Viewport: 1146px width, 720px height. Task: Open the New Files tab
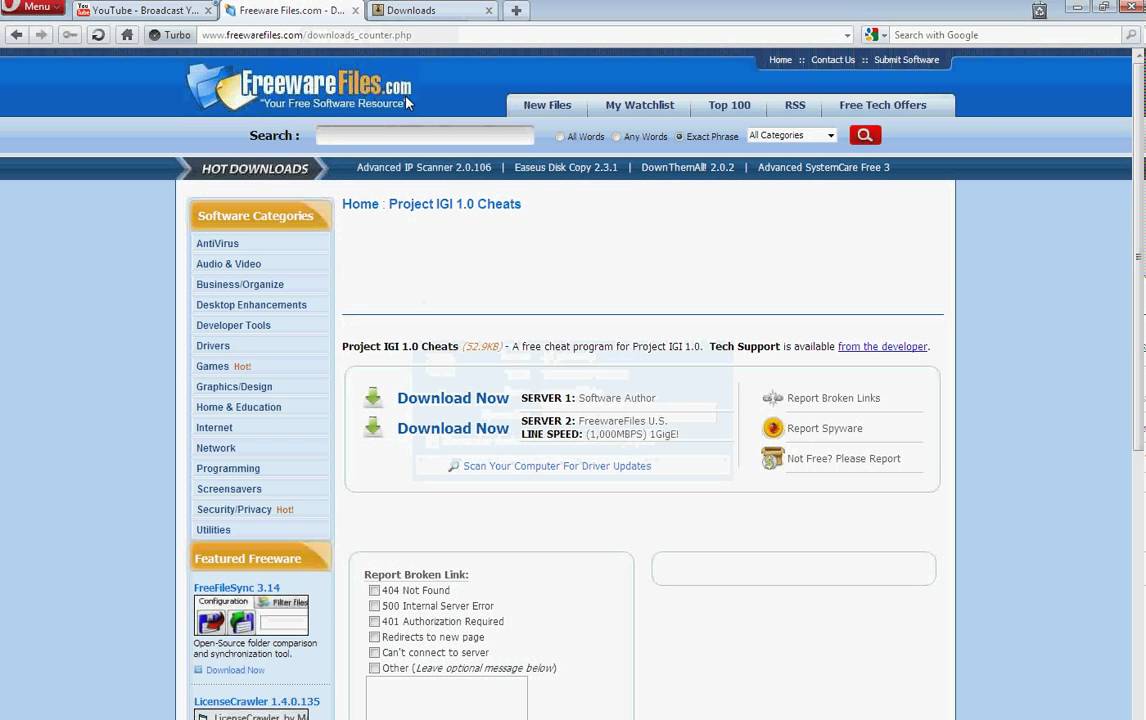[547, 105]
